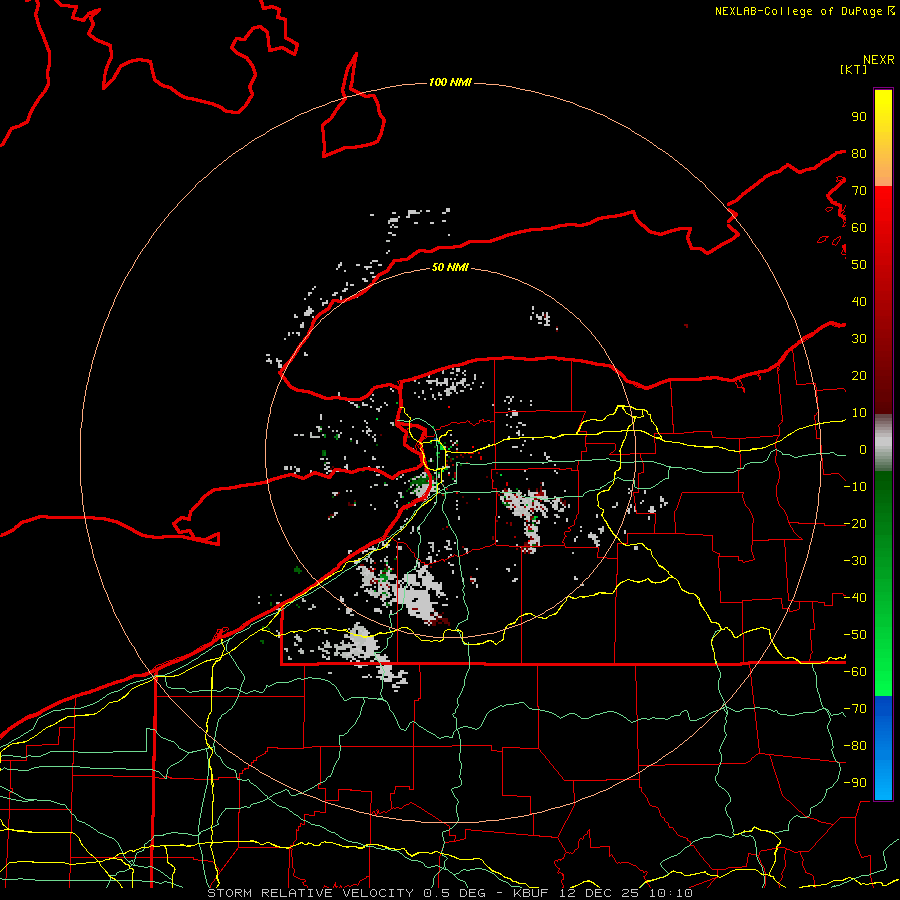Click the 90 value on the velocity scale
900x900 pixels.
pyautogui.click(x=859, y=117)
